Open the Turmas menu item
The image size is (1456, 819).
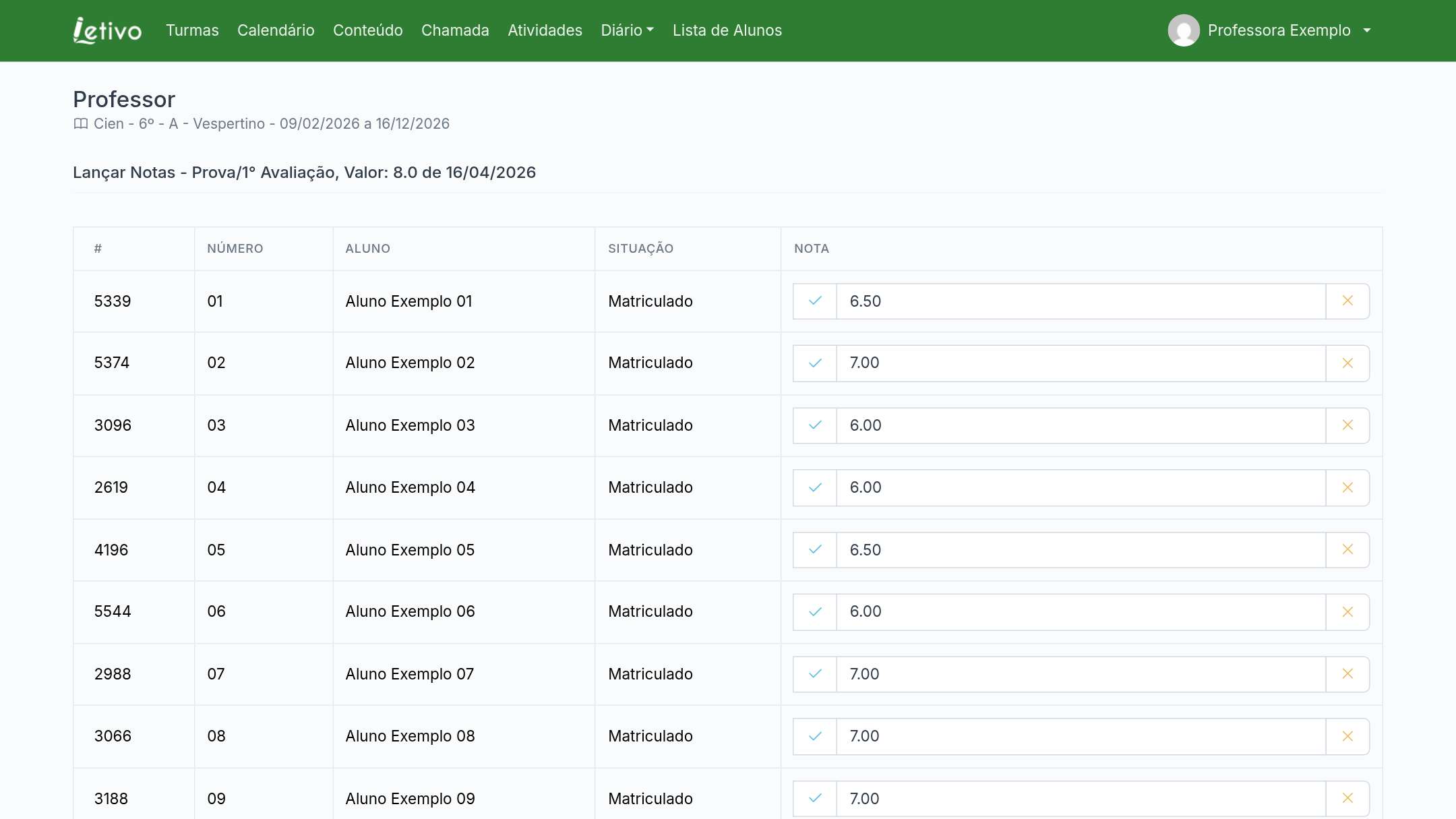point(192,30)
